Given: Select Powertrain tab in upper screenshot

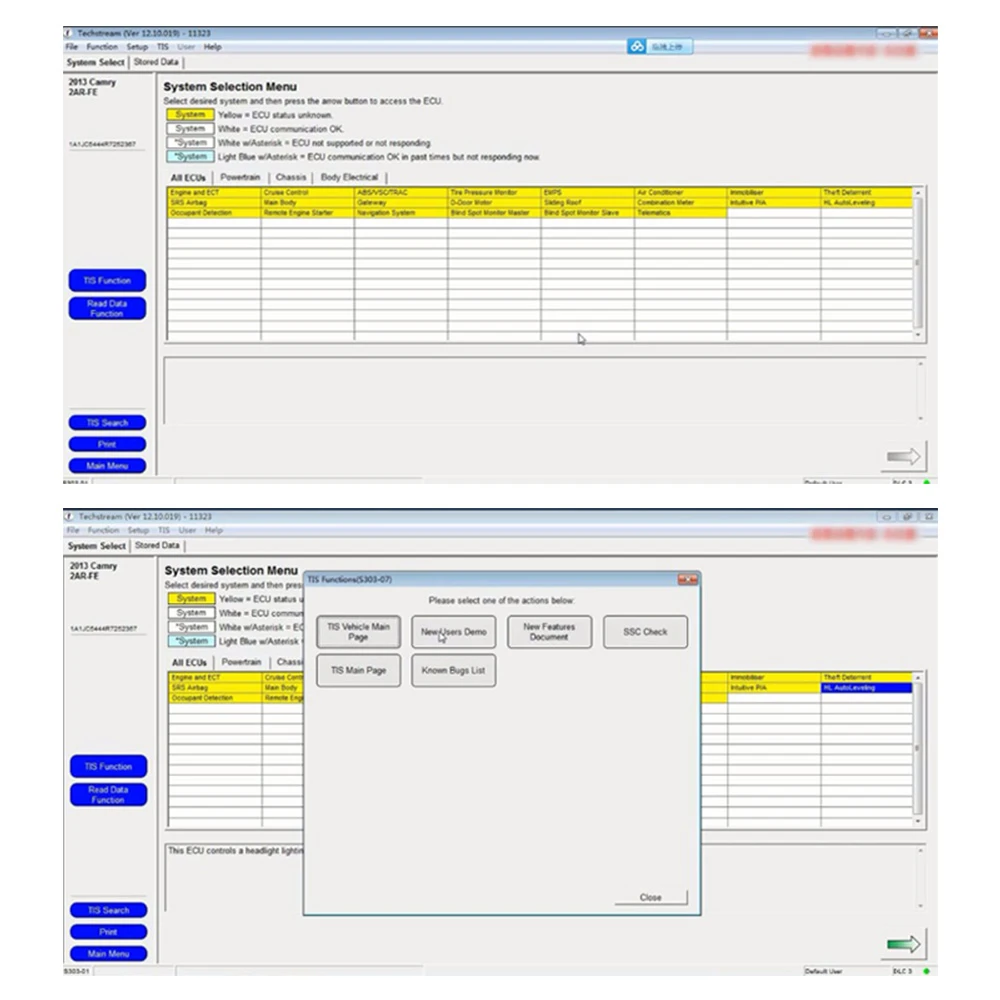Looking at the screenshot, I should click(240, 177).
